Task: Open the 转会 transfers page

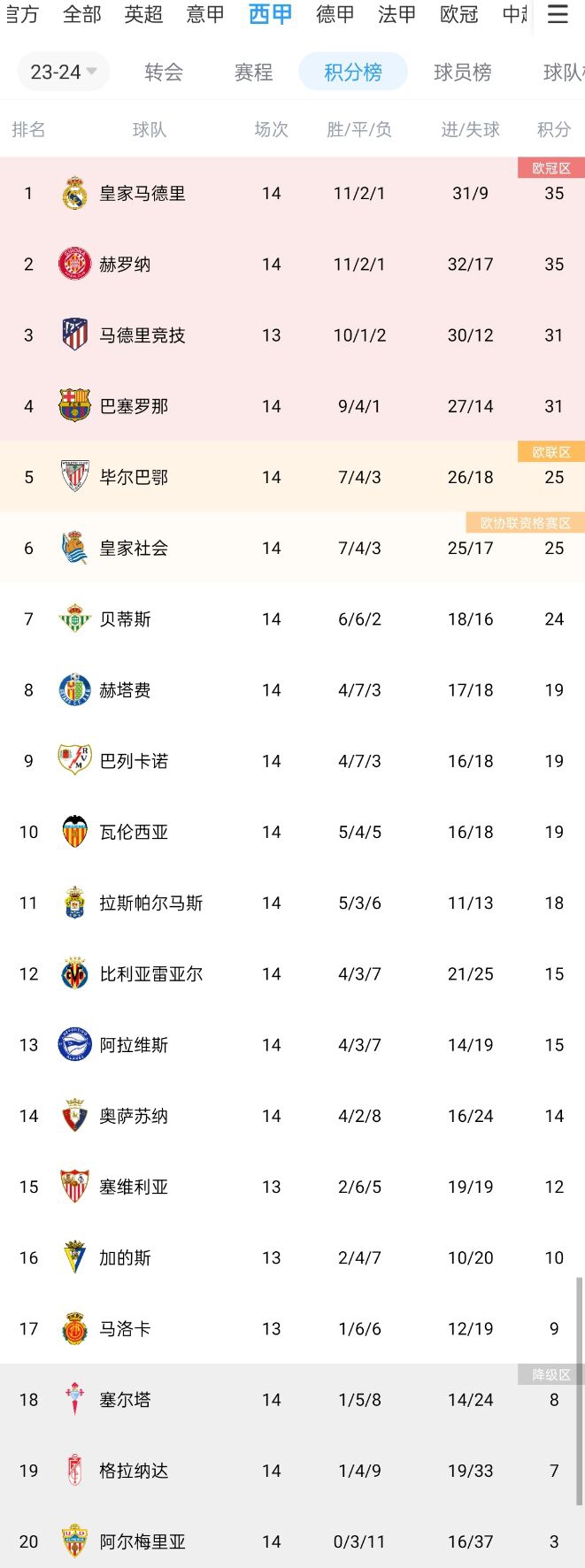Action: pos(163,73)
